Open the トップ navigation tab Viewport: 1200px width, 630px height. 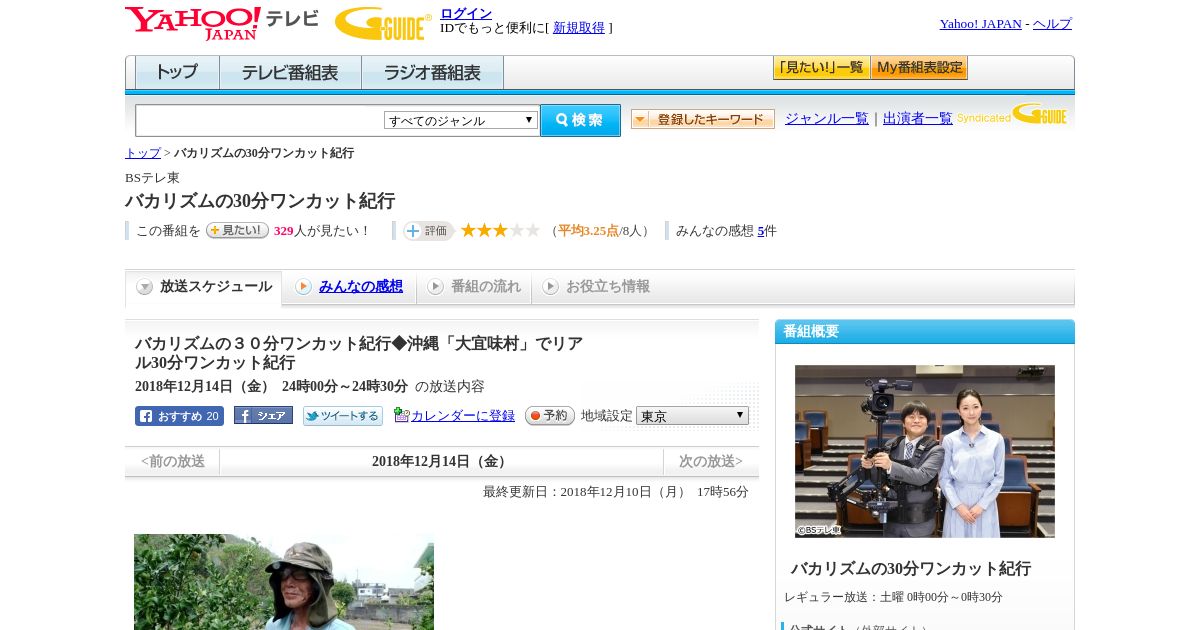pyautogui.click(x=177, y=73)
